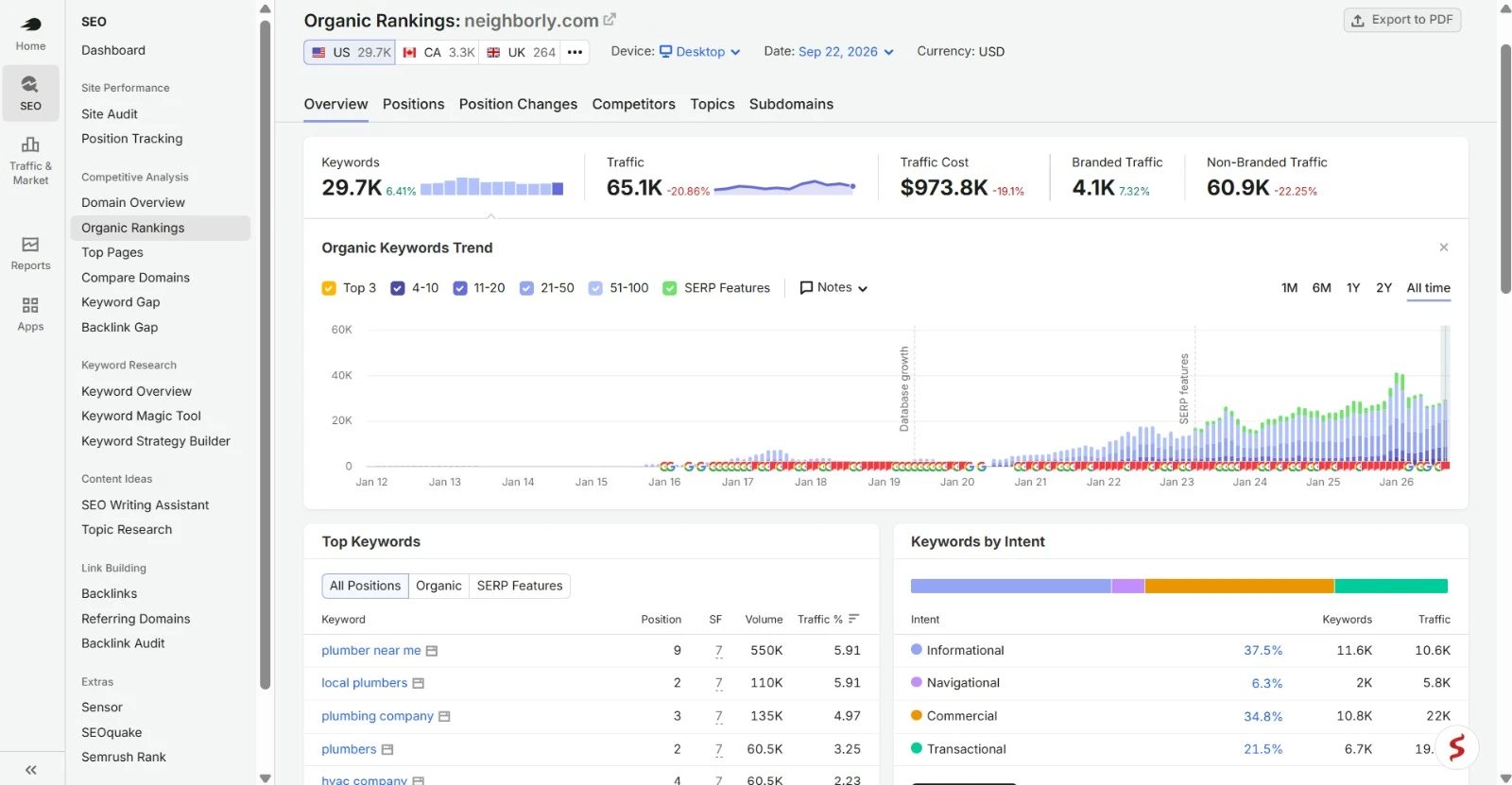Toggle the 11-20 positions checkbox
Viewport: 1512px width, 785px height.
click(x=460, y=288)
